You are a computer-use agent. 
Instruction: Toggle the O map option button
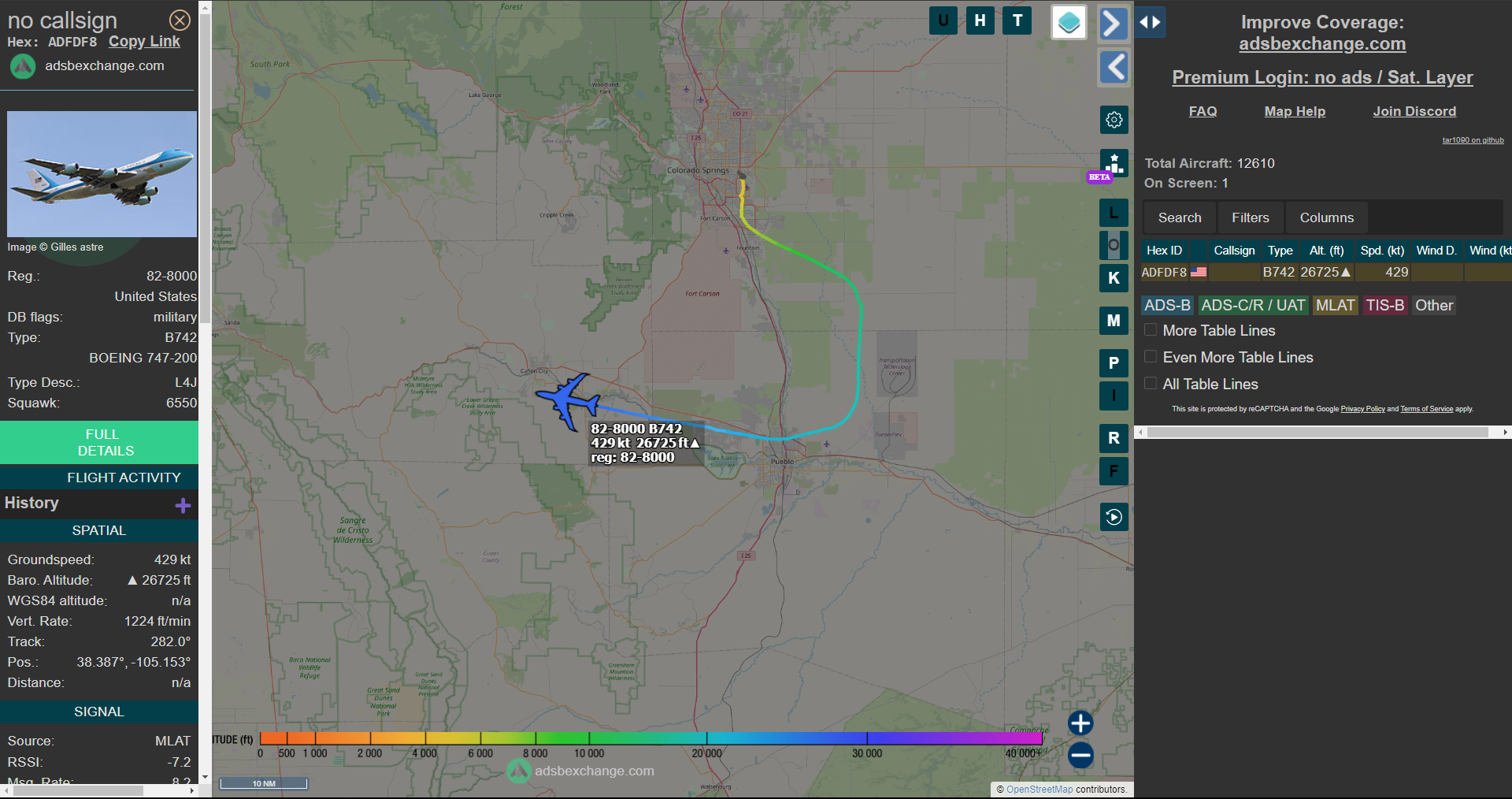point(1114,245)
